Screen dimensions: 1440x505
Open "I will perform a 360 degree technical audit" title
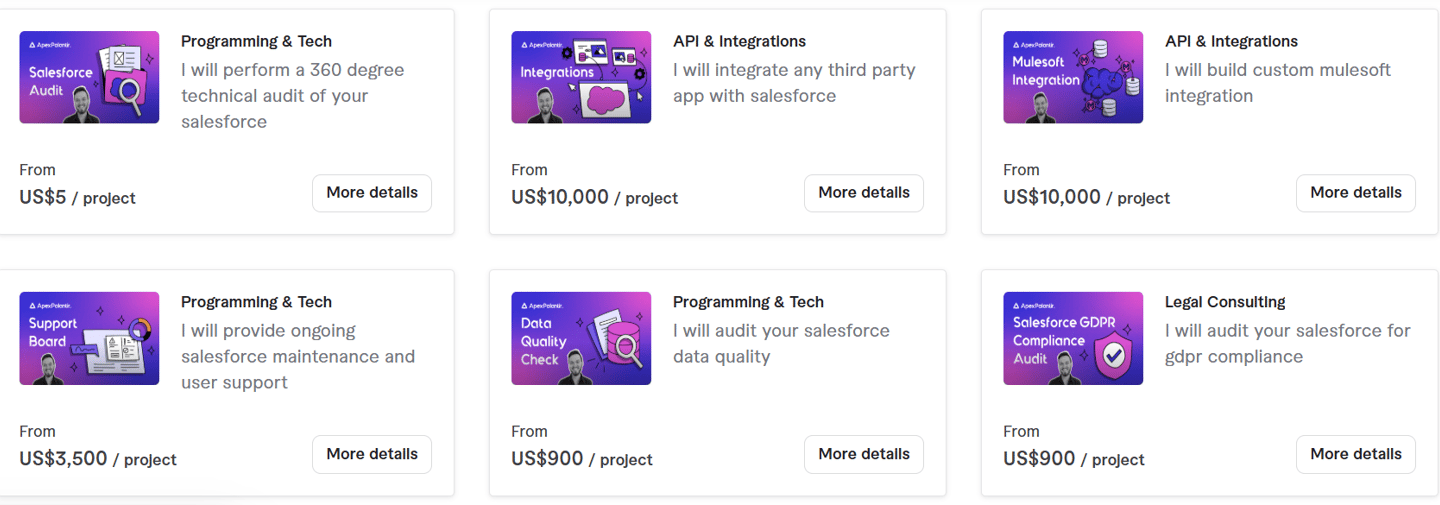[x=292, y=96]
